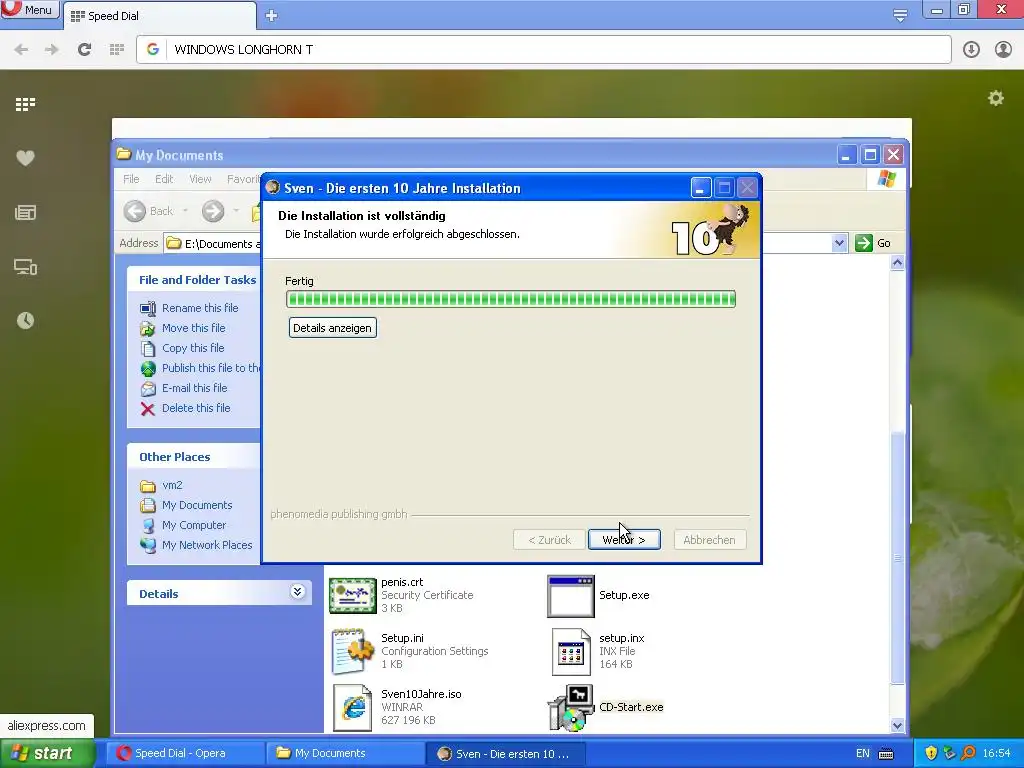Open news icon in Opera sidebar
The image size is (1024, 768).
click(25, 212)
